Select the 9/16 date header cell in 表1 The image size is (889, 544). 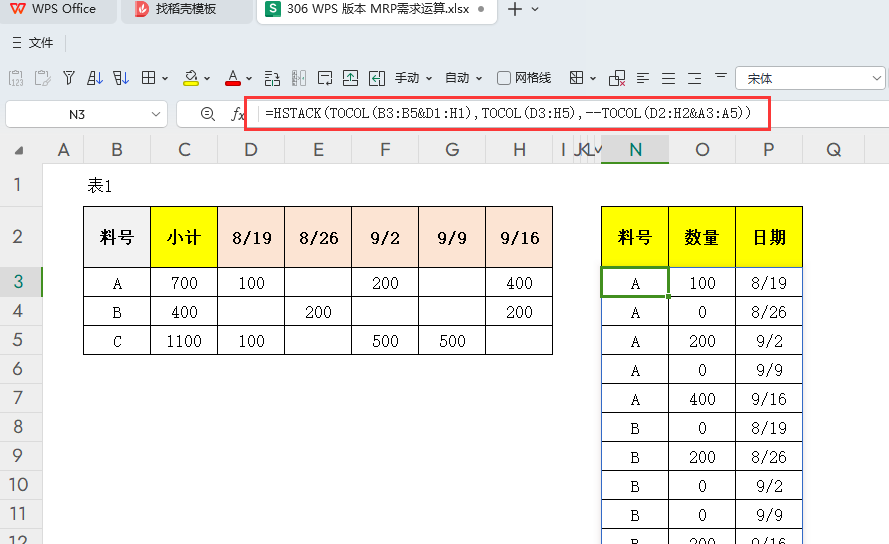[519, 237]
